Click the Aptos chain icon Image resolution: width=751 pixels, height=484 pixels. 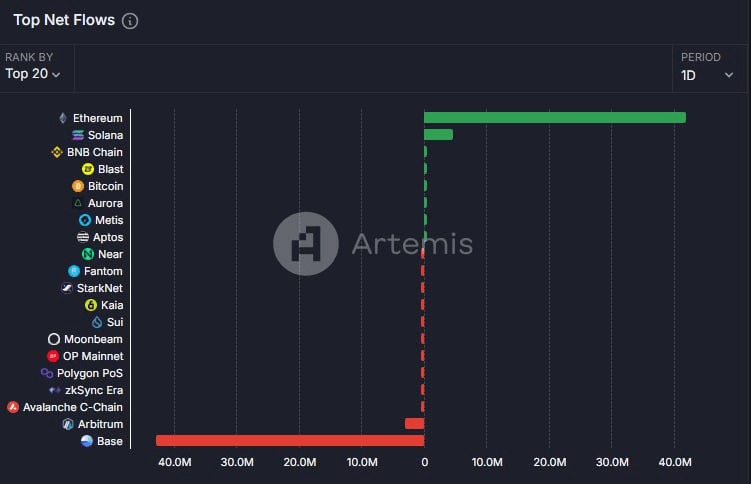[x=83, y=237]
